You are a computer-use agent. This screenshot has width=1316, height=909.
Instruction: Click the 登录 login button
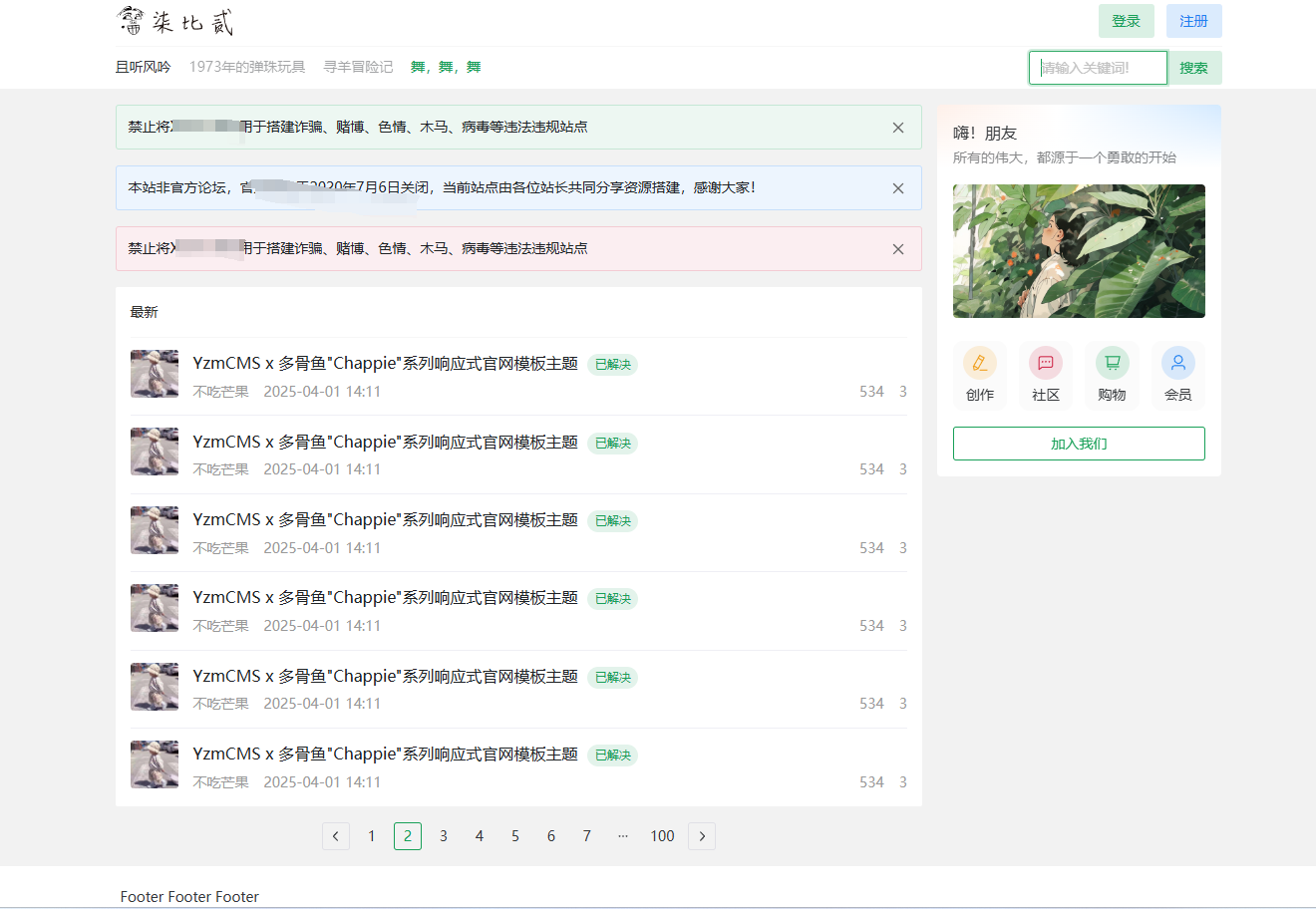[1126, 21]
